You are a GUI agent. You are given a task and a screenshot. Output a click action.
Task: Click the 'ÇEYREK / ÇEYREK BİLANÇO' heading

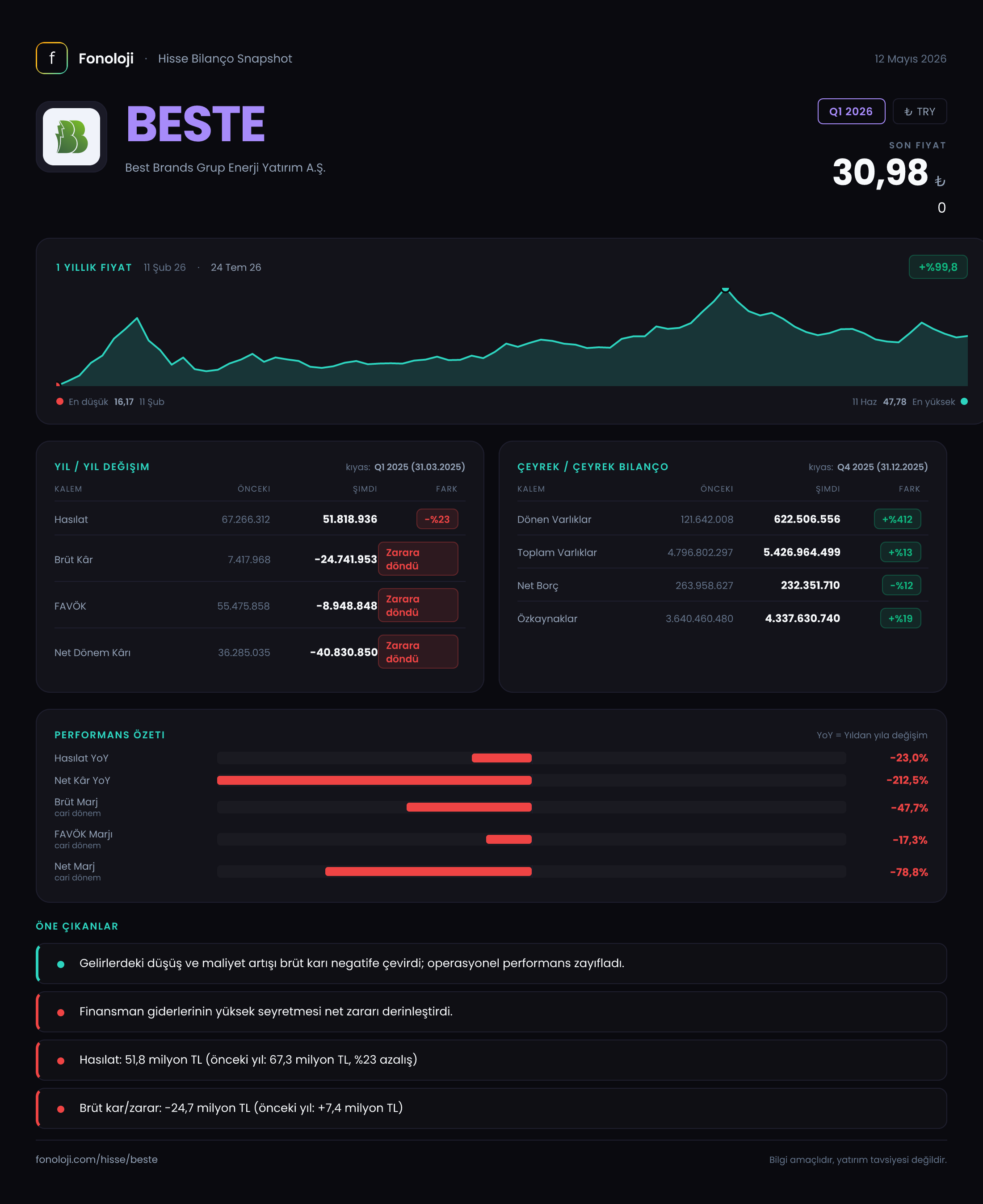(592, 467)
